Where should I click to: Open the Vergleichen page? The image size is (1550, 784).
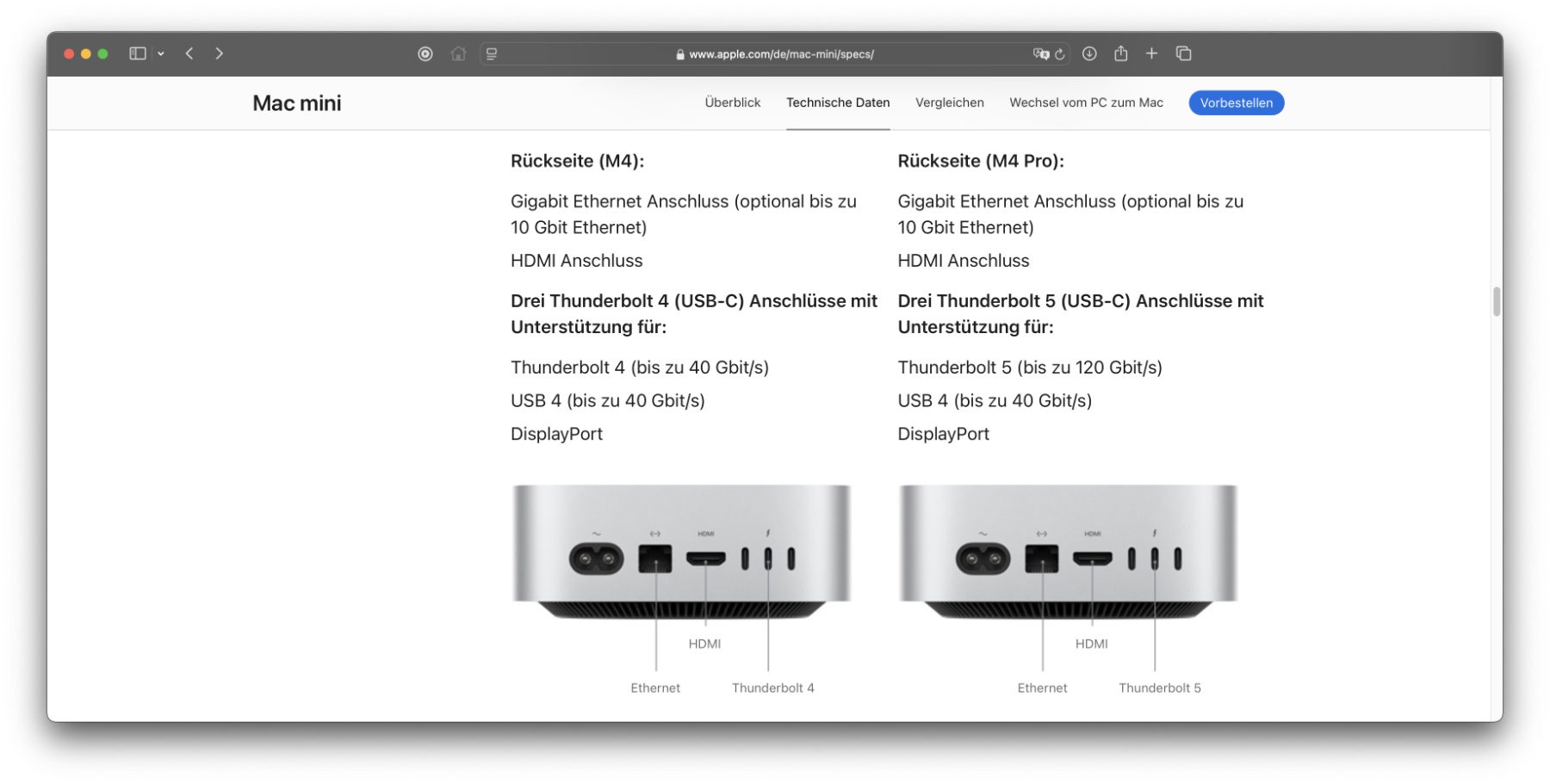[949, 102]
